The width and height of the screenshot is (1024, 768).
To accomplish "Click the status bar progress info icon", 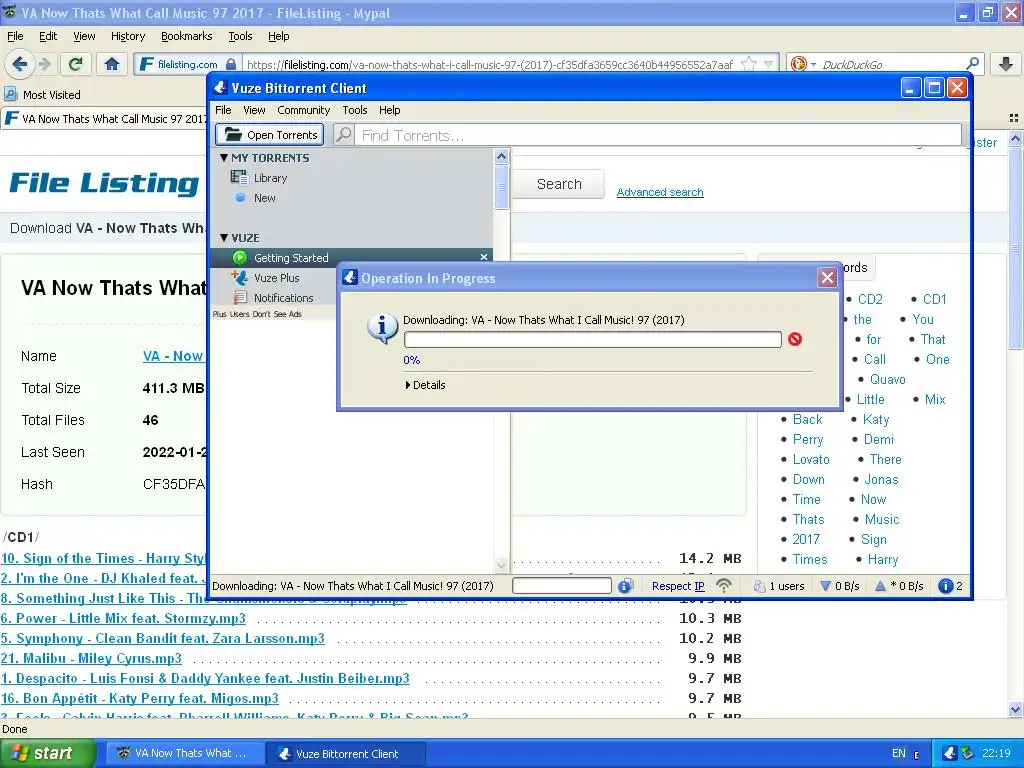I will pyautogui.click(x=626, y=586).
